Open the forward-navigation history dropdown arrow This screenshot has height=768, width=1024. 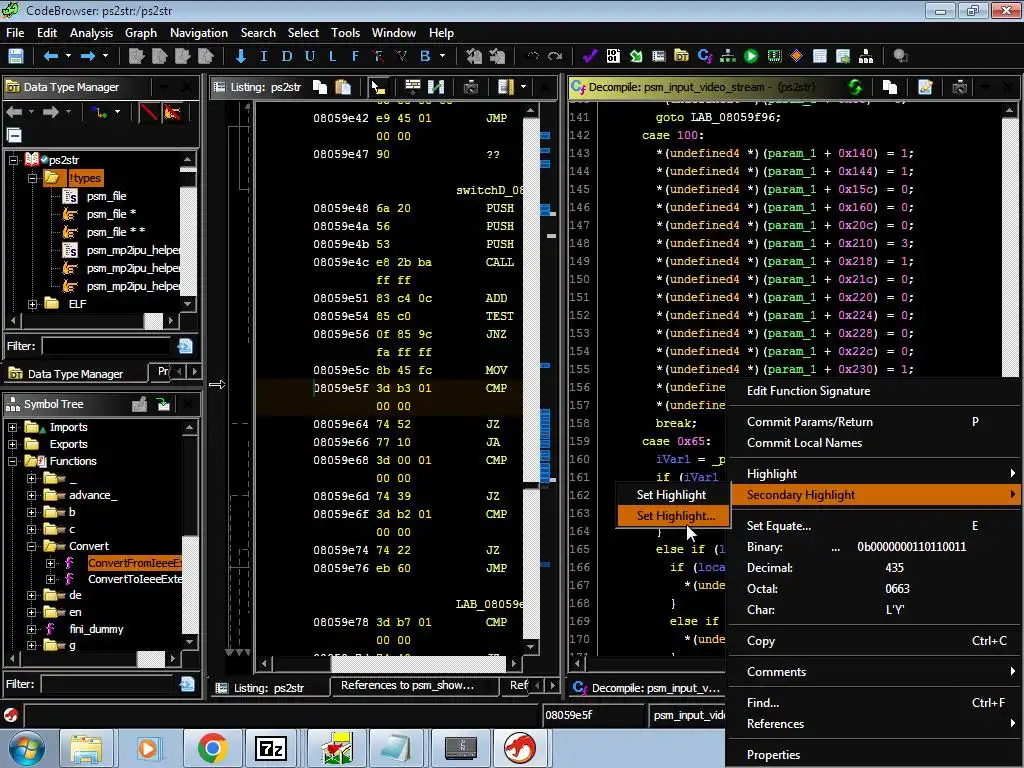(105, 56)
